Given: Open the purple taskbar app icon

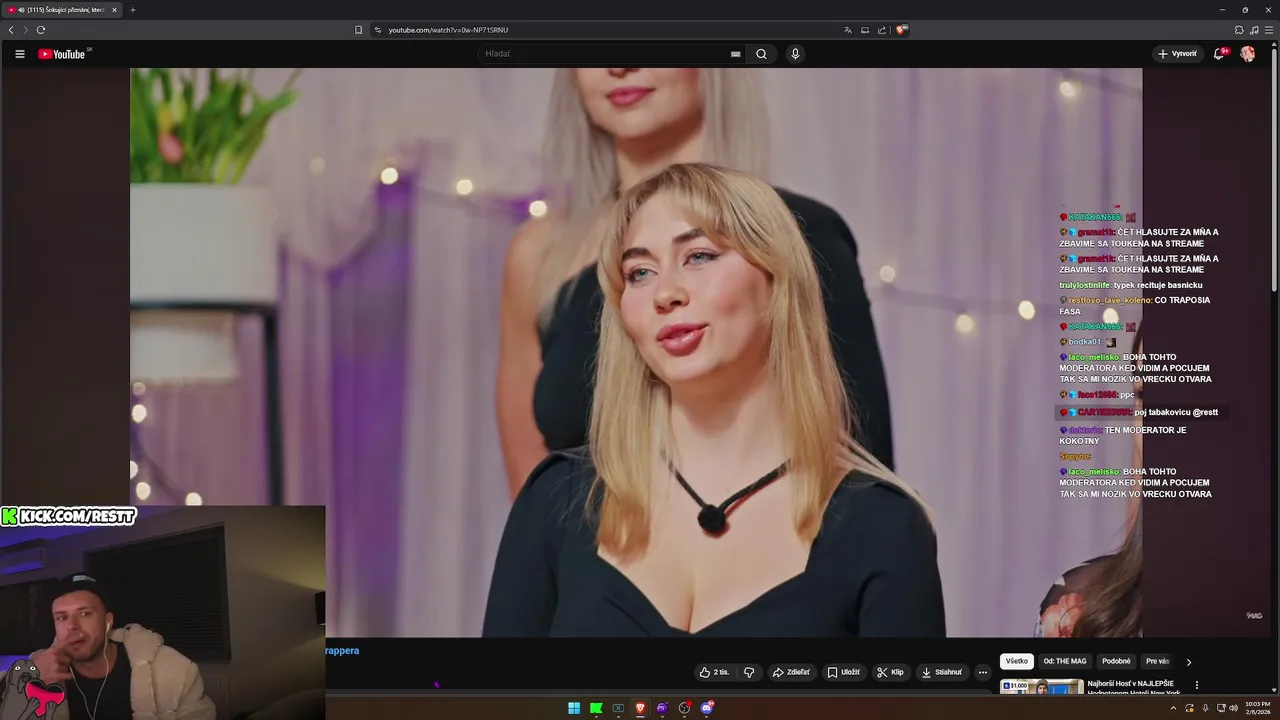Looking at the screenshot, I should click(661, 708).
